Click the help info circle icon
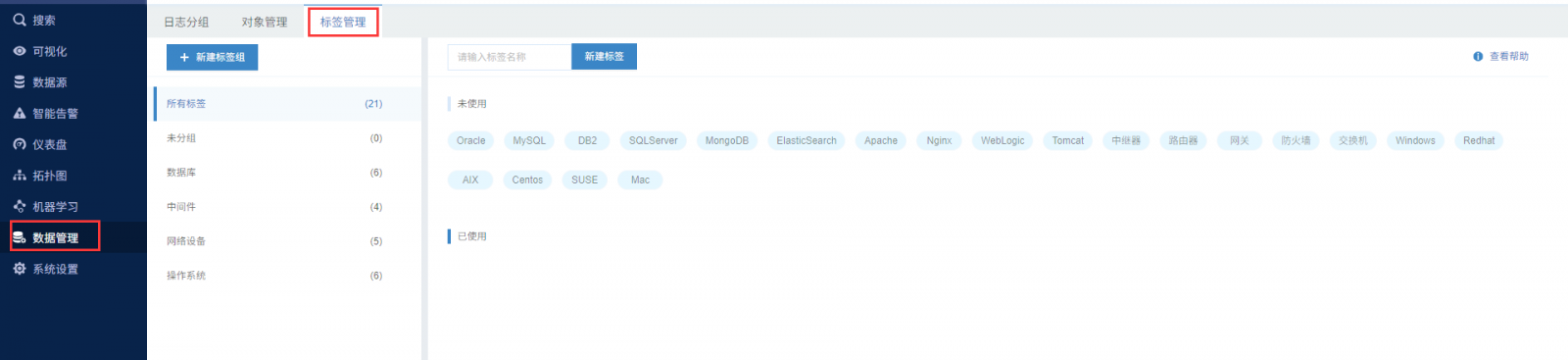The image size is (1568, 360). (x=1478, y=57)
